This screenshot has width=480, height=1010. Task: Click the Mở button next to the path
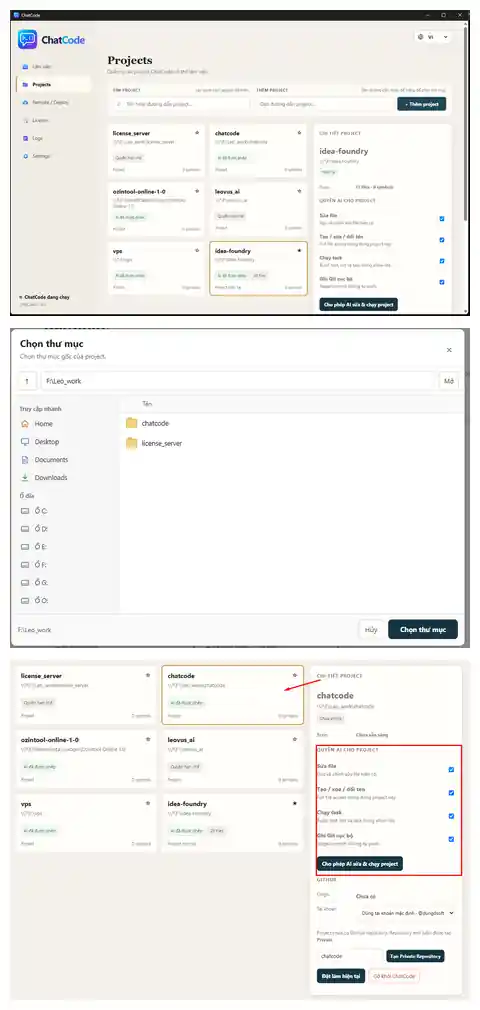coord(449,381)
